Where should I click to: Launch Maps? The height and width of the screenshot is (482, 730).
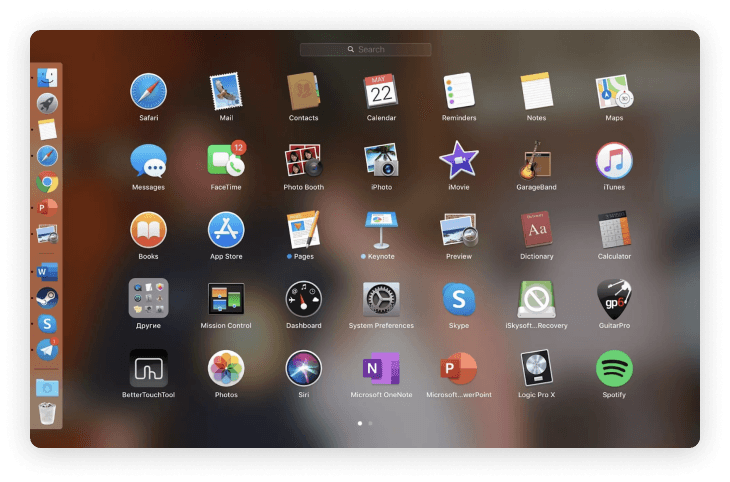tap(614, 91)
